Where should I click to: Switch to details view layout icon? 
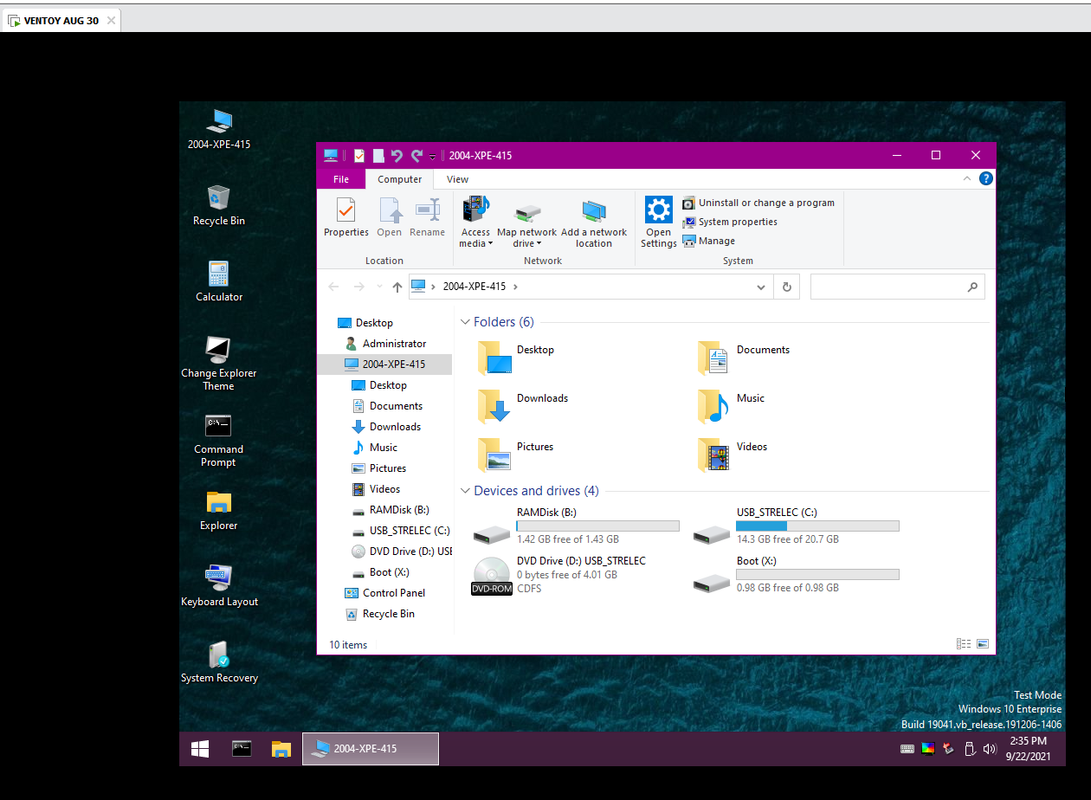tap(964, 644)
